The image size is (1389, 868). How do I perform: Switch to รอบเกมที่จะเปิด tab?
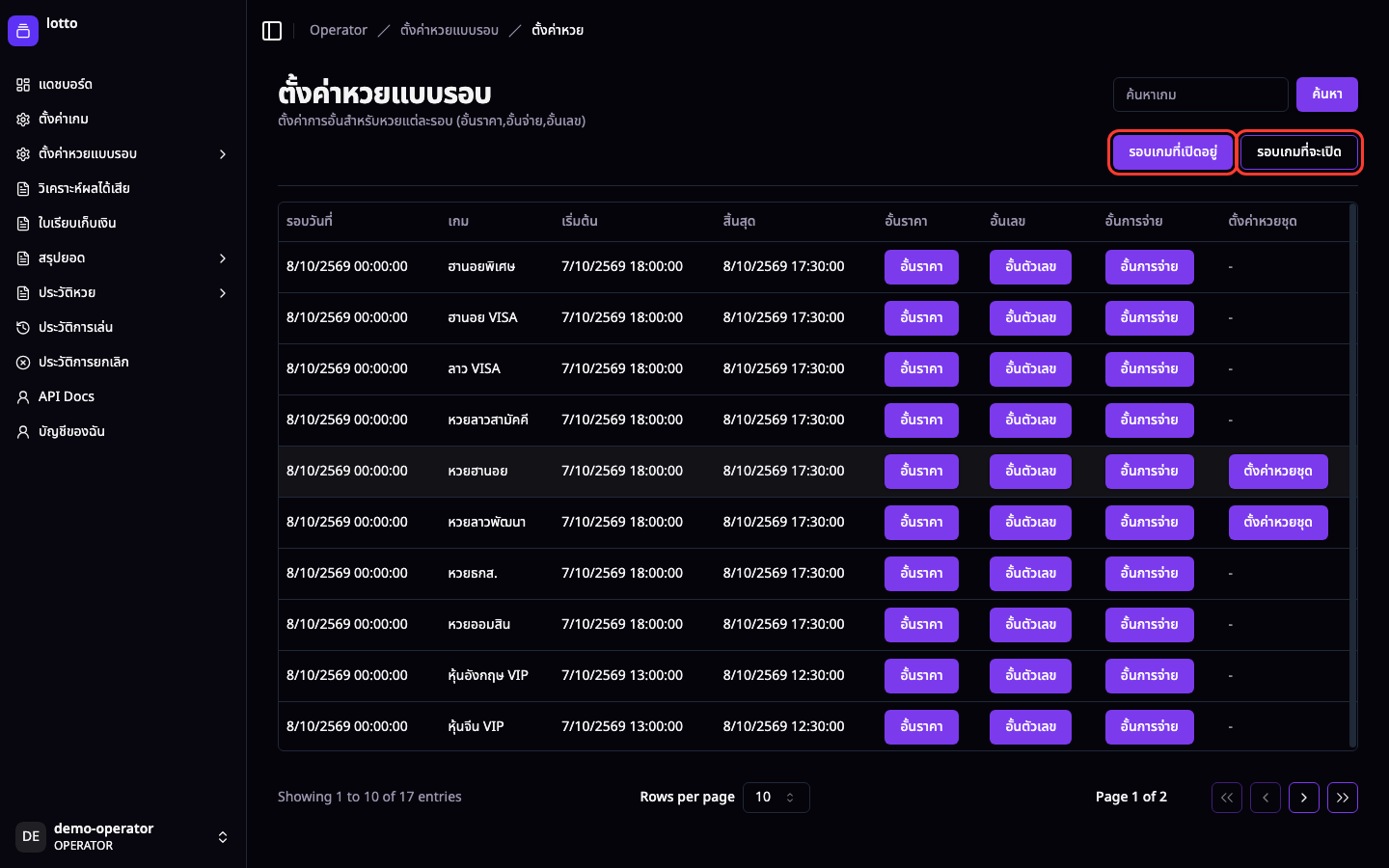pyautogui.click(x=1299, y=152)
